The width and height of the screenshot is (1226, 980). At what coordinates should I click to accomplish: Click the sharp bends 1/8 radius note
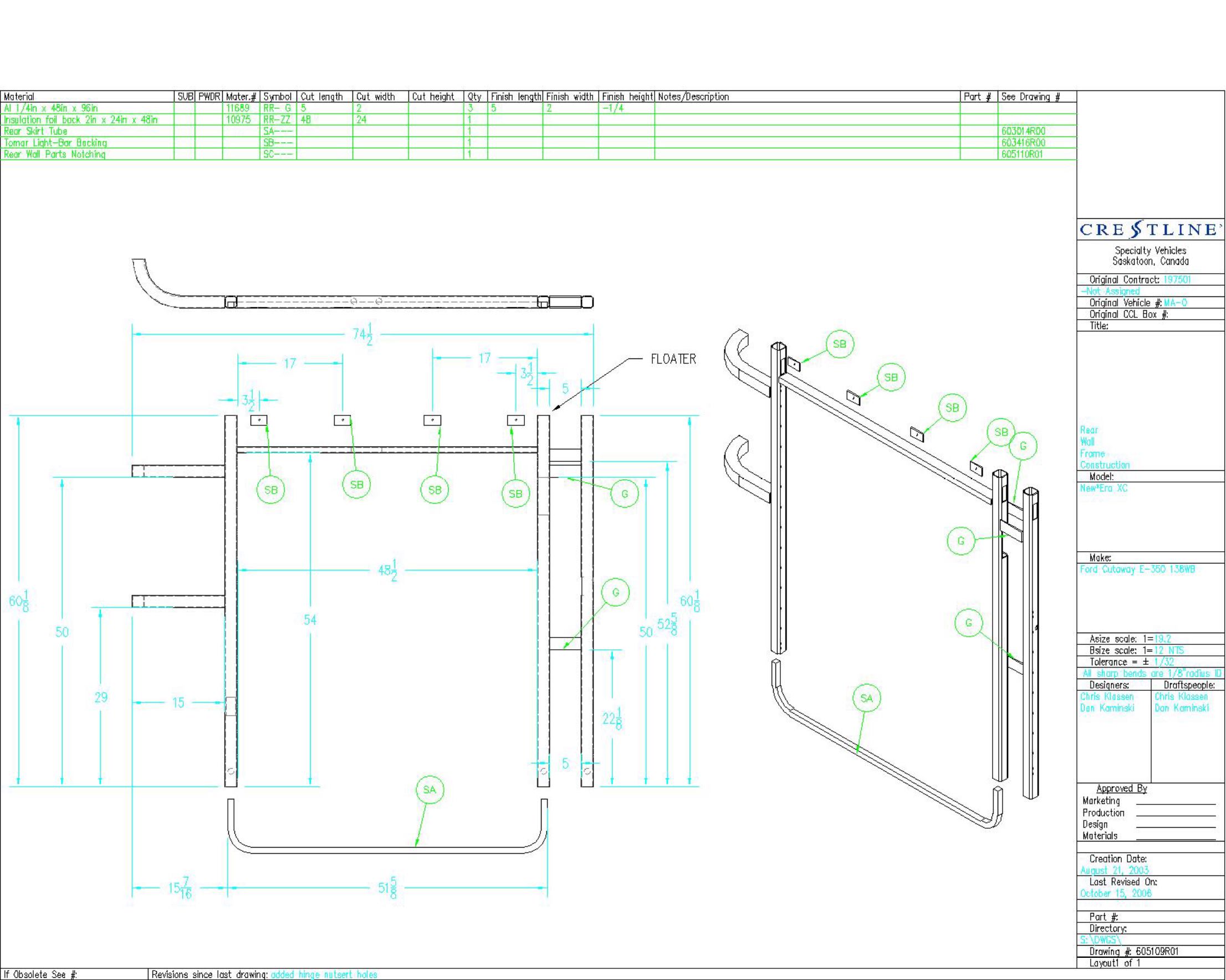pos(1152,674)
